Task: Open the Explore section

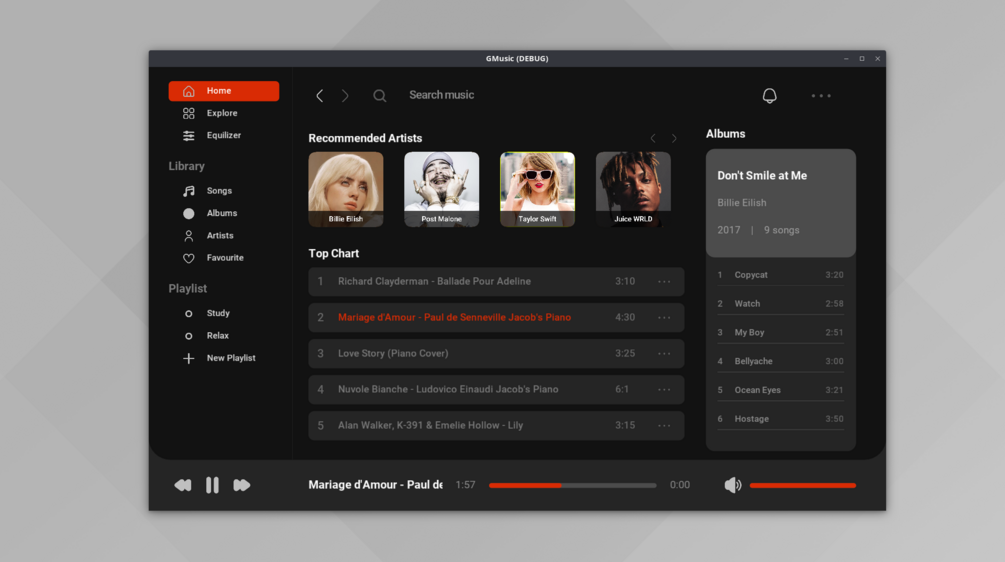Action: (222, 113)
